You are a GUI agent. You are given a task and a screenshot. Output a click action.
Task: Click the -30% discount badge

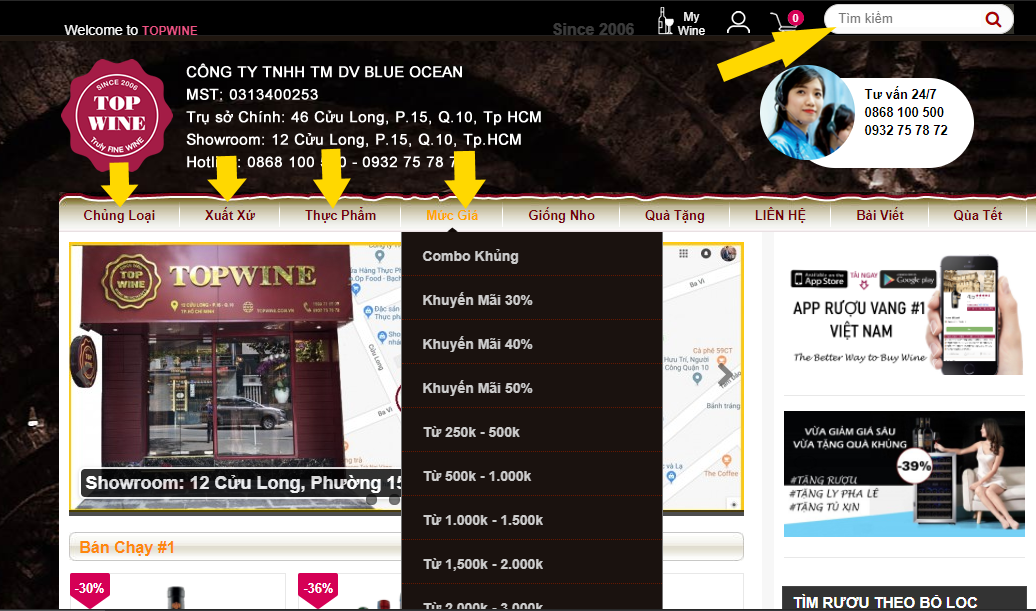[x=89, y=588]
